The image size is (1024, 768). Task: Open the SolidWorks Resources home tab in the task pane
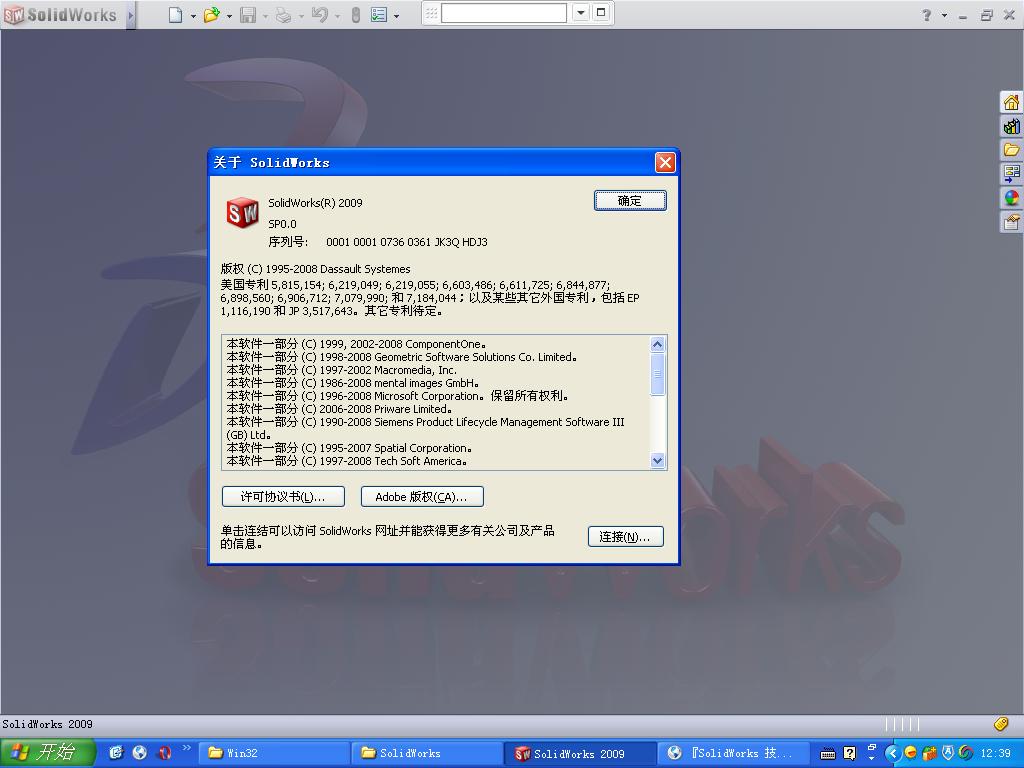tap(1011, 103)
